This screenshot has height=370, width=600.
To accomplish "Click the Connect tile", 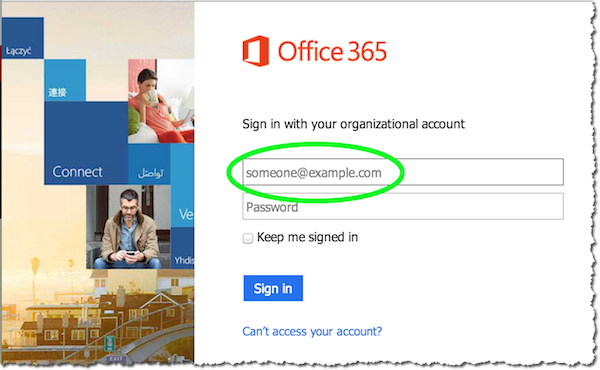I will click(86, 143).
